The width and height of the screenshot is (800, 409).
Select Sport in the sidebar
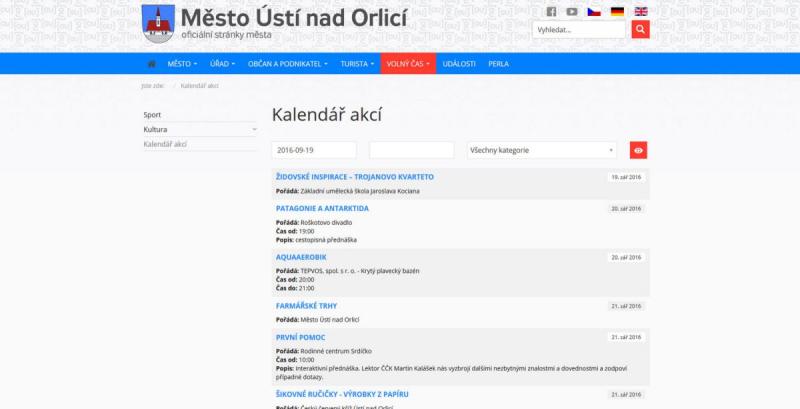[x=152, y=115]
